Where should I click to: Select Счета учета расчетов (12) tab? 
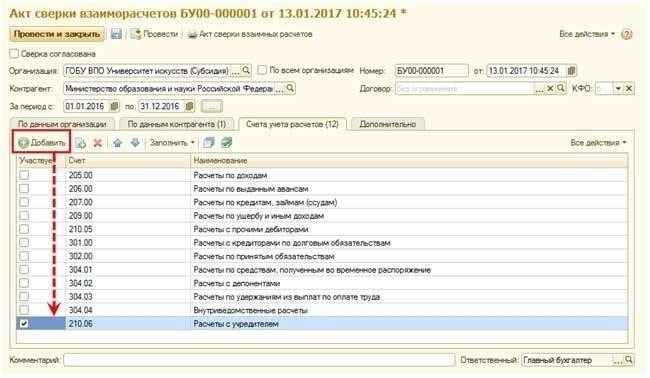pyautogui.click(x=292, y=124)
